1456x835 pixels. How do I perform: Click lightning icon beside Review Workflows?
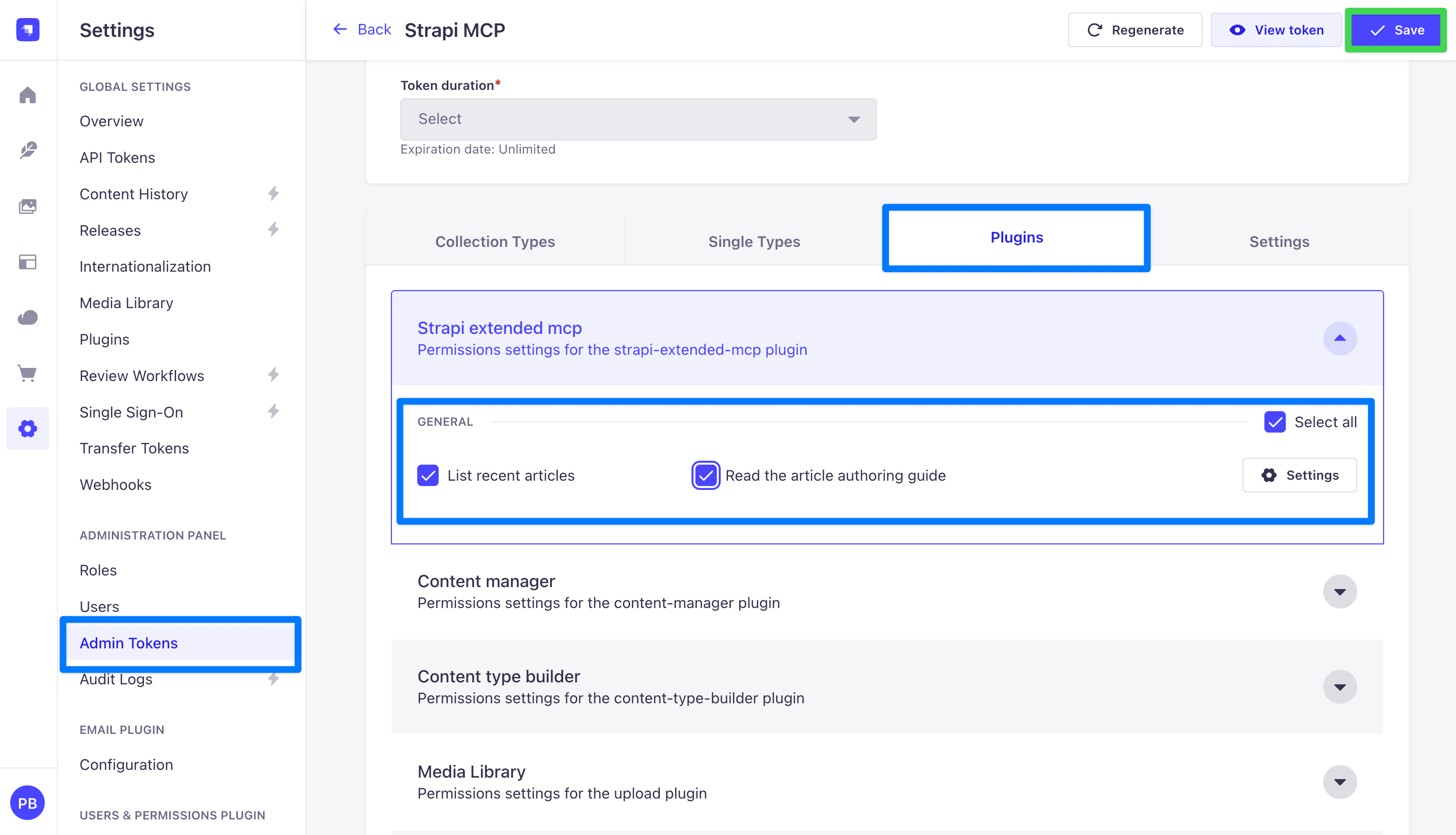274,375
